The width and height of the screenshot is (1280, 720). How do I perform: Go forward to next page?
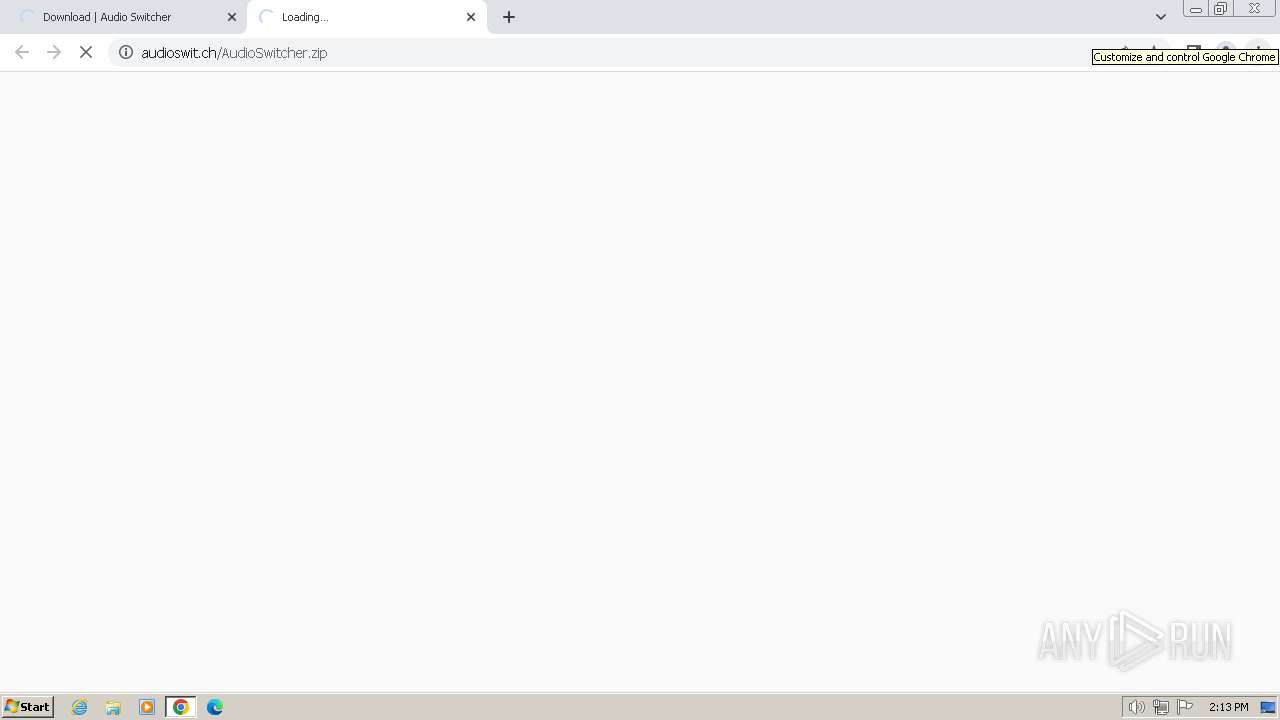pyautogui.click(x=54, y=52)
